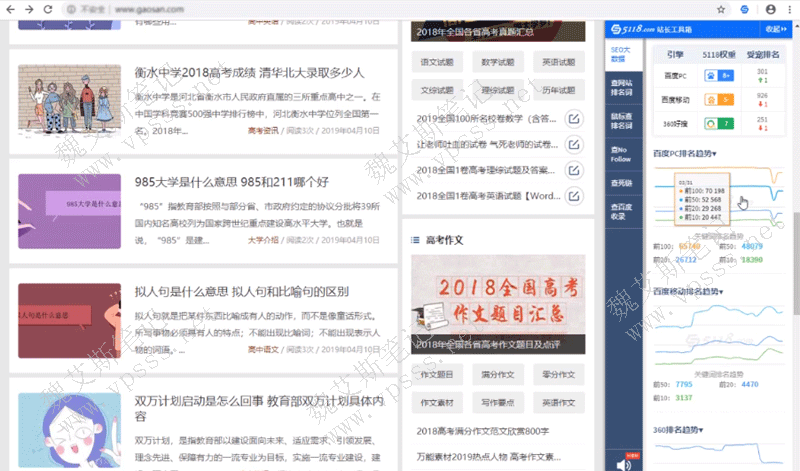800x471 pixels.
Task: Click the 作文题目 tag button
Action: pos(437,375)
